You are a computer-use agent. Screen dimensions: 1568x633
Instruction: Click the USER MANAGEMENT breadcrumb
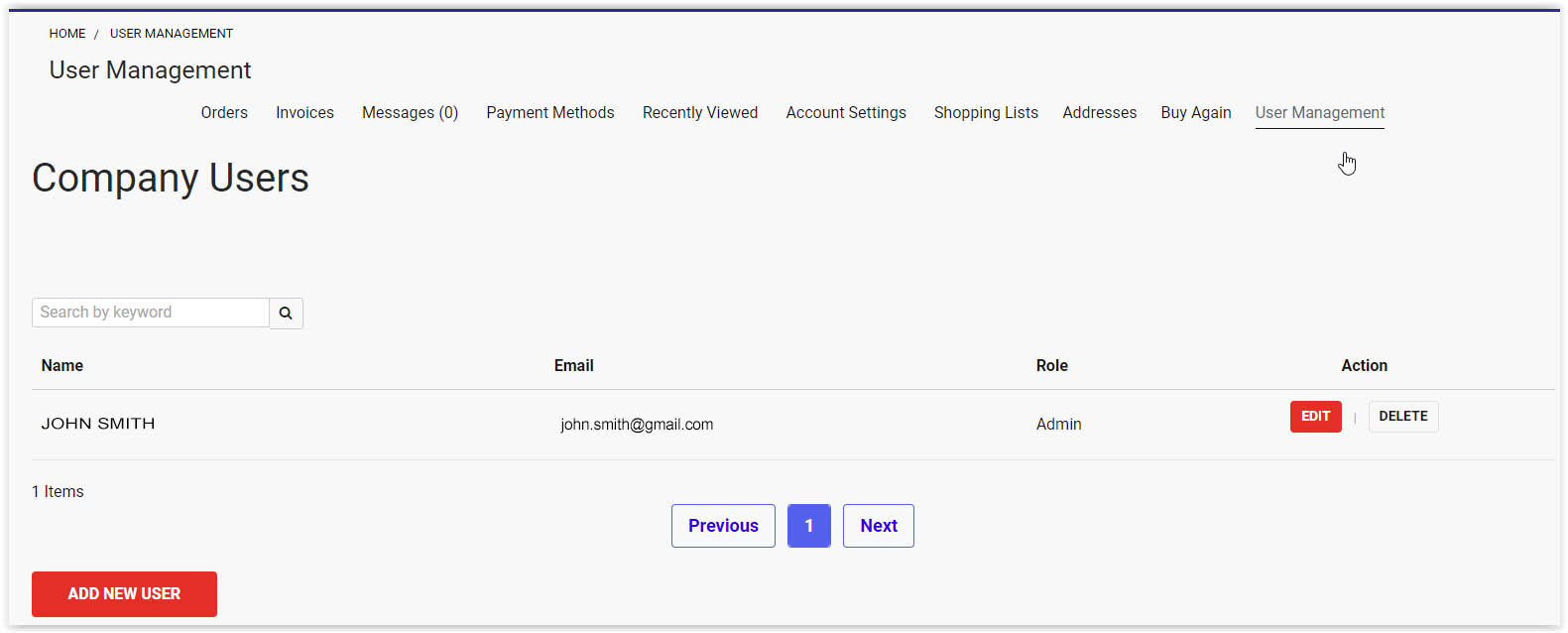pos(172,34)
